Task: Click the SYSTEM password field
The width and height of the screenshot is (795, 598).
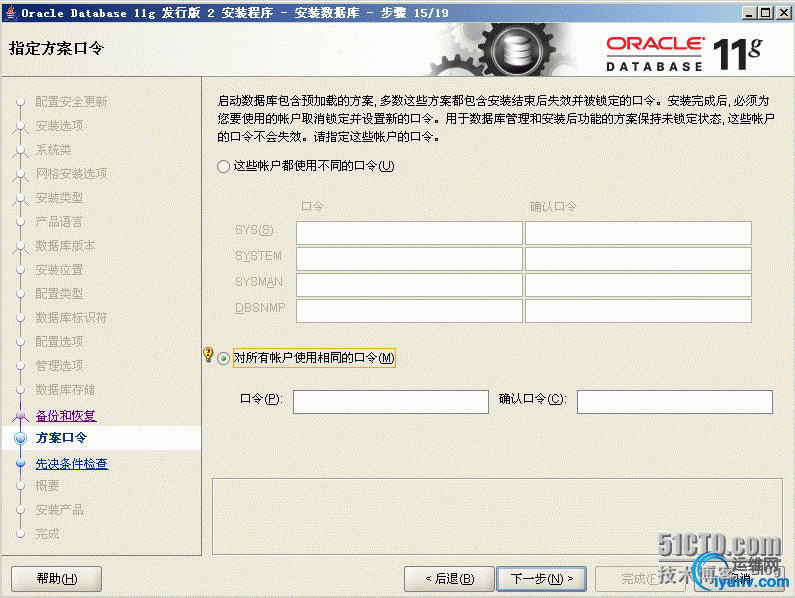Action: pyautogui.click(x=409, y=259)
